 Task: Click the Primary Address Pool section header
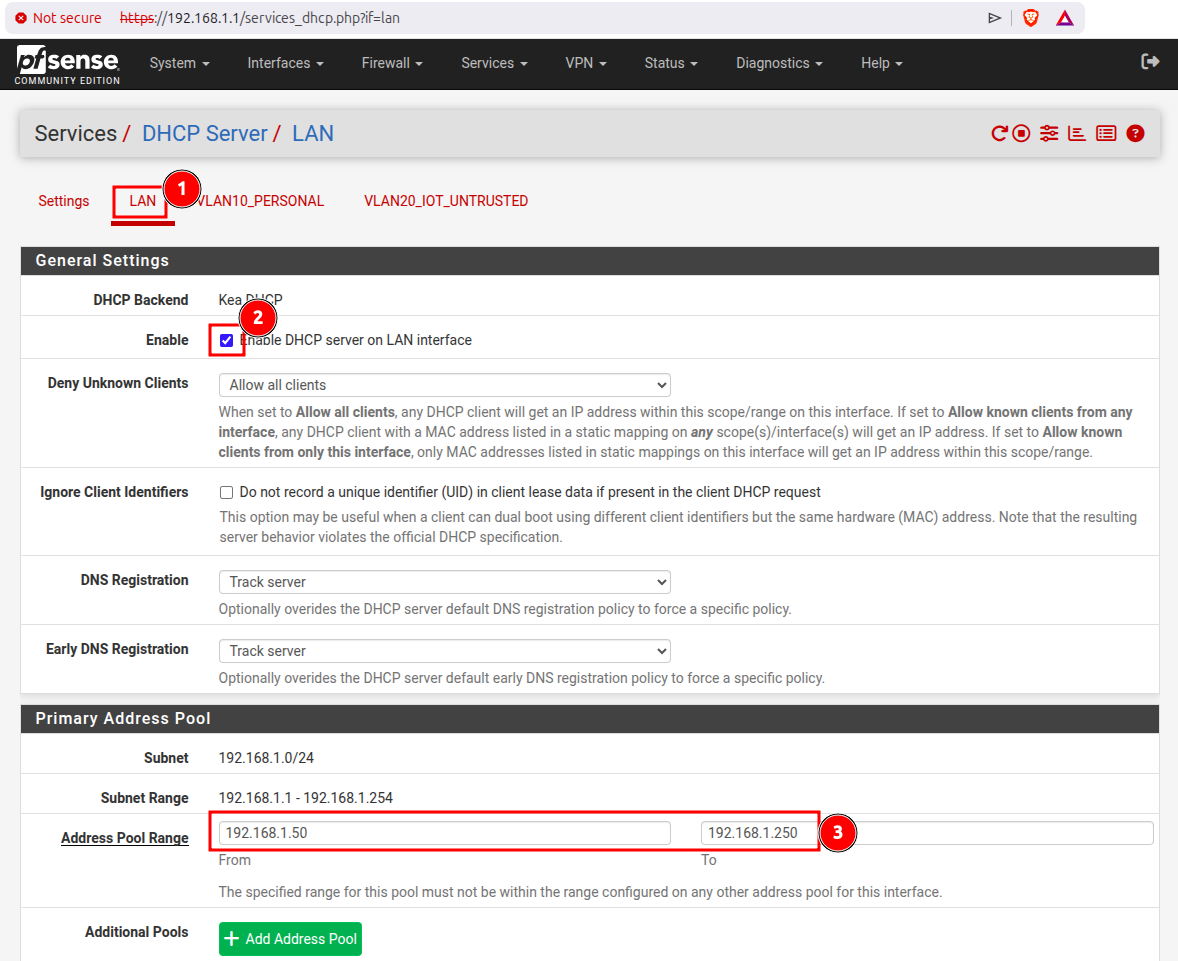590,718
